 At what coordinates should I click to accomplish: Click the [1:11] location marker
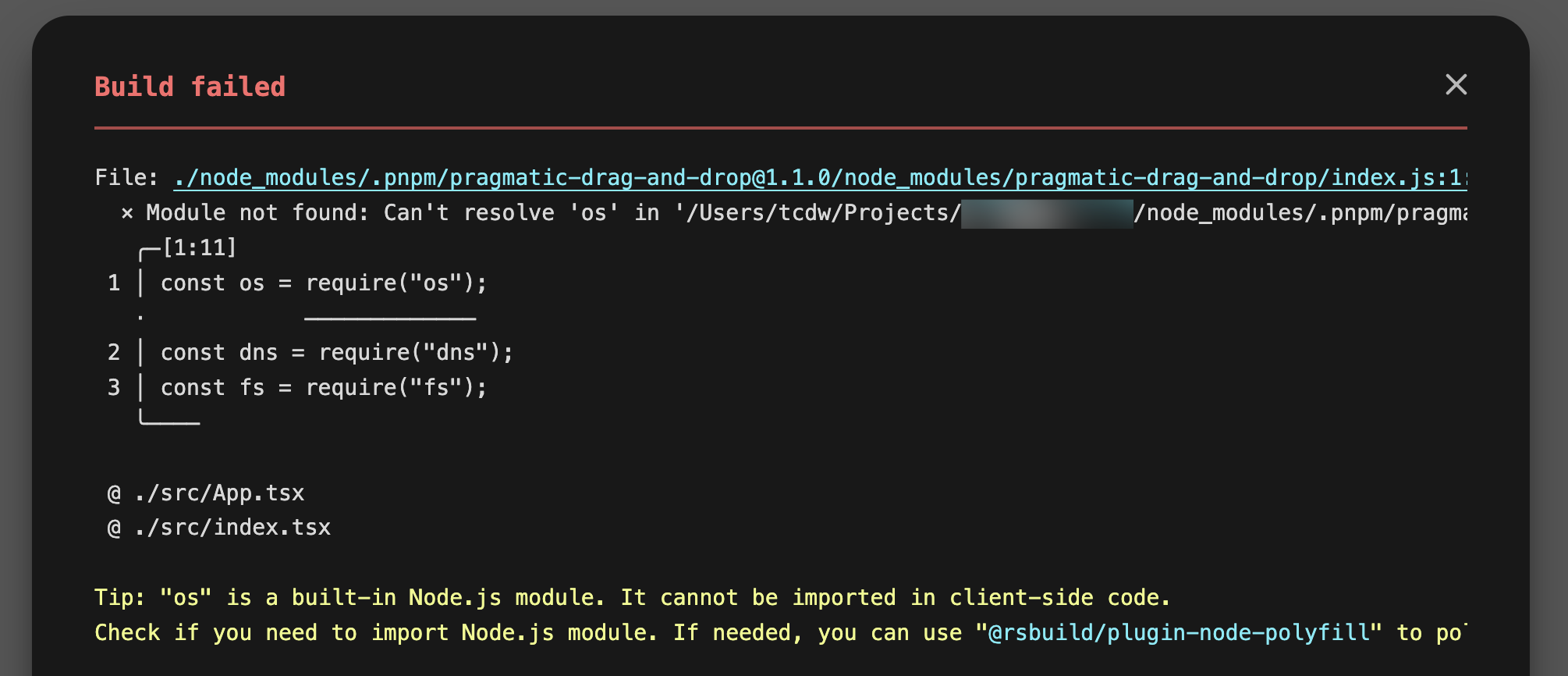pos(199,248)
